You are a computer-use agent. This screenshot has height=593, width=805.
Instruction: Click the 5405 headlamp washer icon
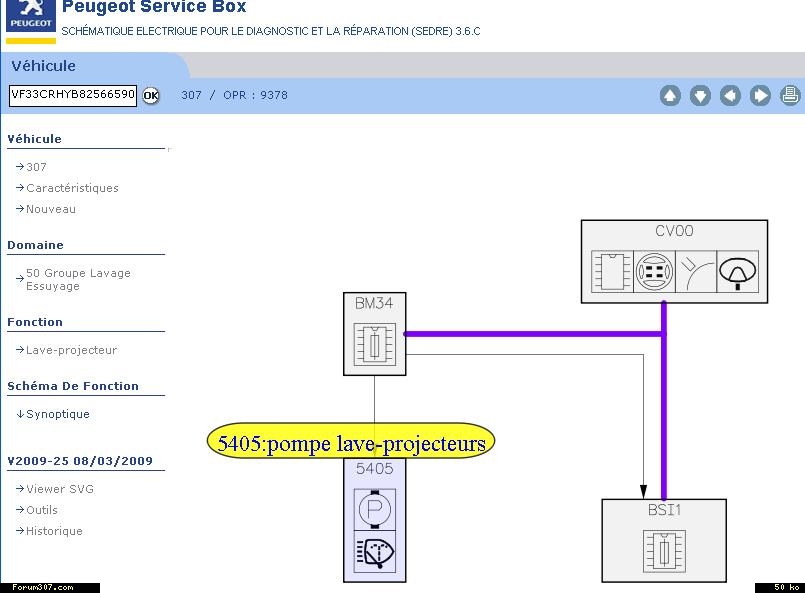click(375, 551)
